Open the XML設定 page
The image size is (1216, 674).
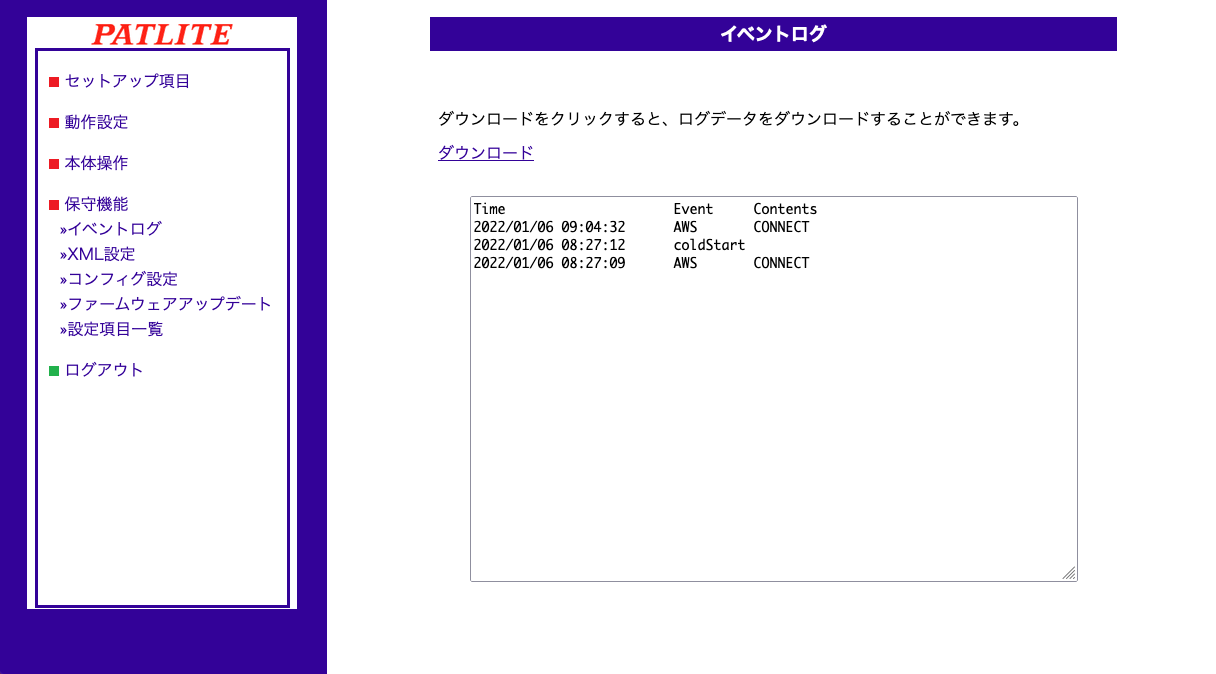pos(101,254)
